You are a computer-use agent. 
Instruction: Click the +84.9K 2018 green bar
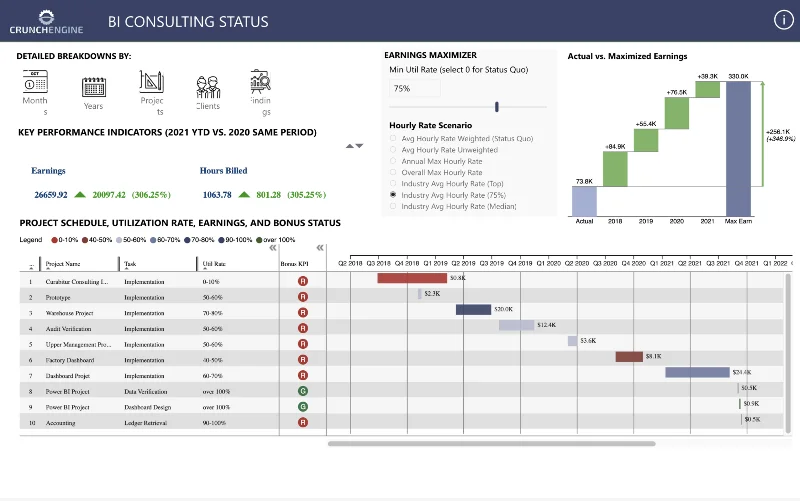pos(615,169)
